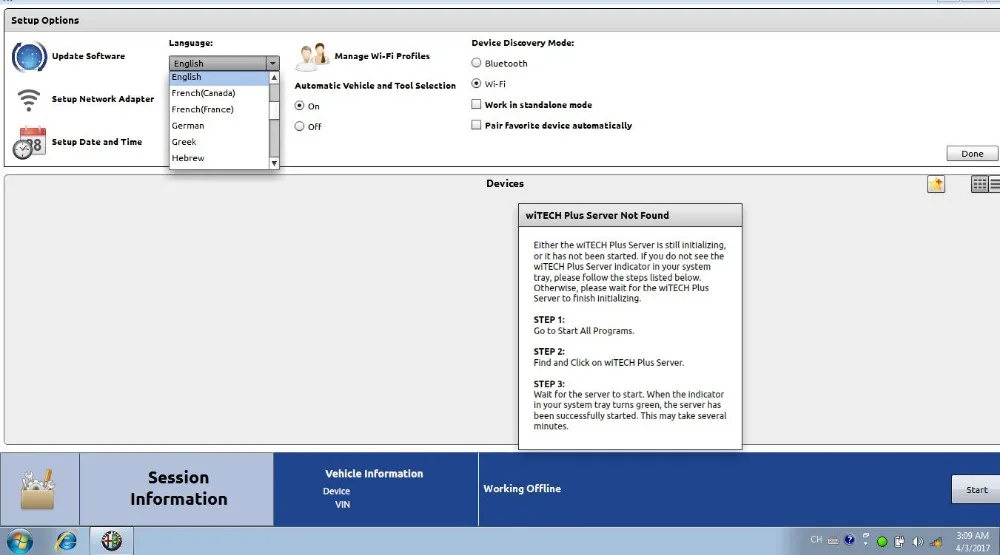
Task: Click the network signal tray icon
Action: coord(936,542)
